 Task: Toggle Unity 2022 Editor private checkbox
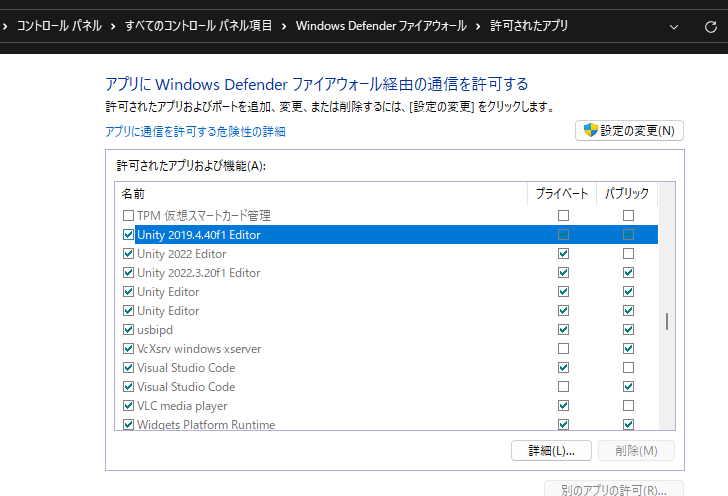(x=563, y=254)
